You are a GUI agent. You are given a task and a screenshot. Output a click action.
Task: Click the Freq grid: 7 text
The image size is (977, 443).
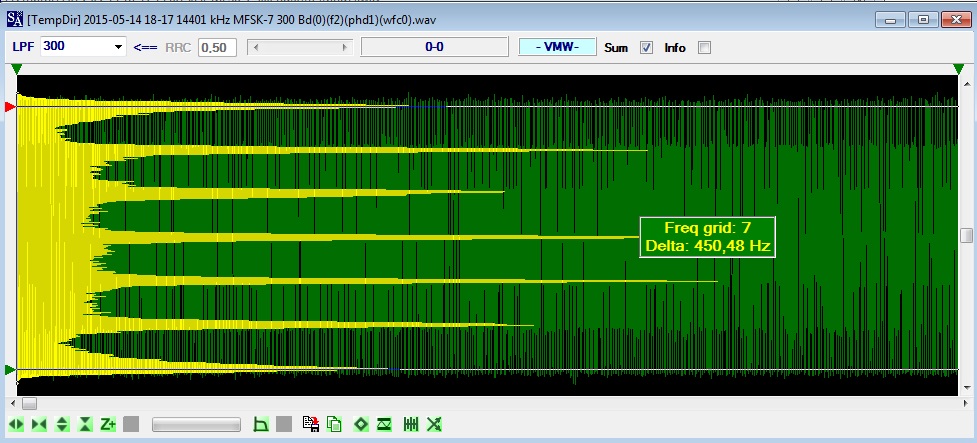707,228
